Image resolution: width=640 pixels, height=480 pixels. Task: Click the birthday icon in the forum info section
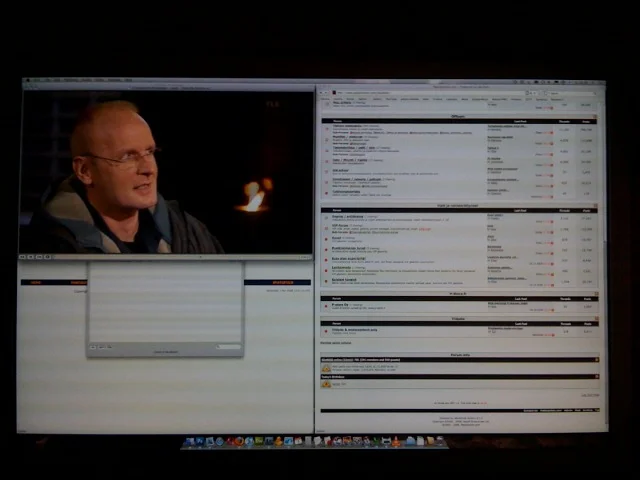[x=326, y=383]
